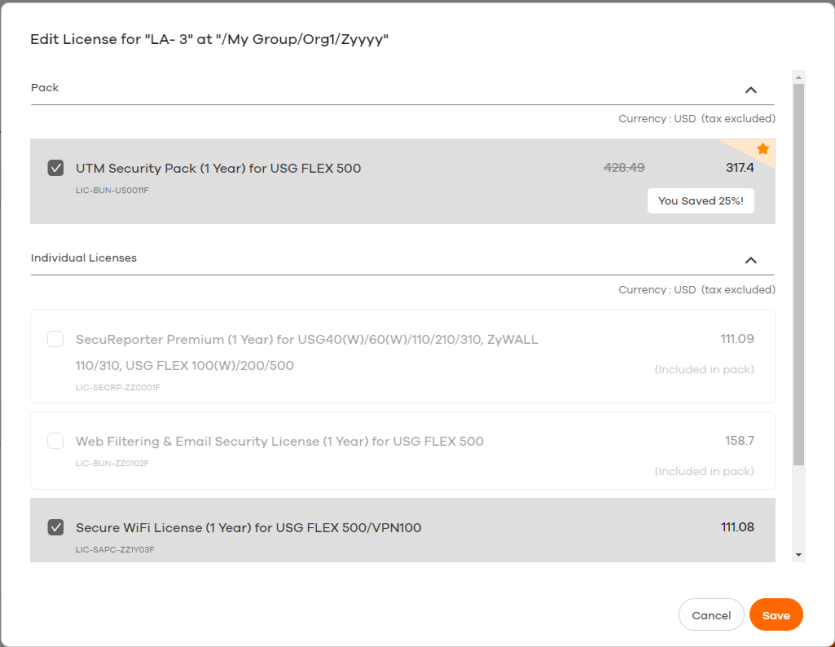The image size is (835, 647).
Task: Click the scrollbar down arrow
Action: 798,555
